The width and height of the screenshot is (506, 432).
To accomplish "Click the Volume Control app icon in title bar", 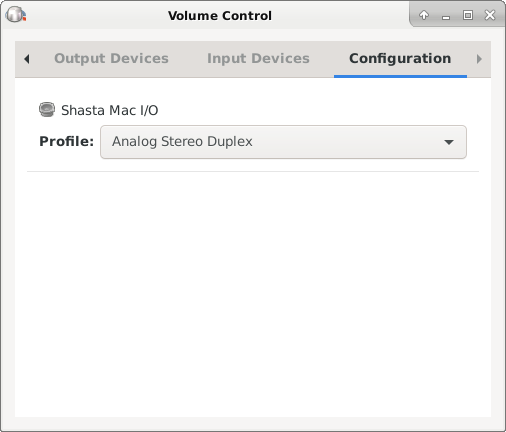I will pyautogui.click(x=16, y=15).
